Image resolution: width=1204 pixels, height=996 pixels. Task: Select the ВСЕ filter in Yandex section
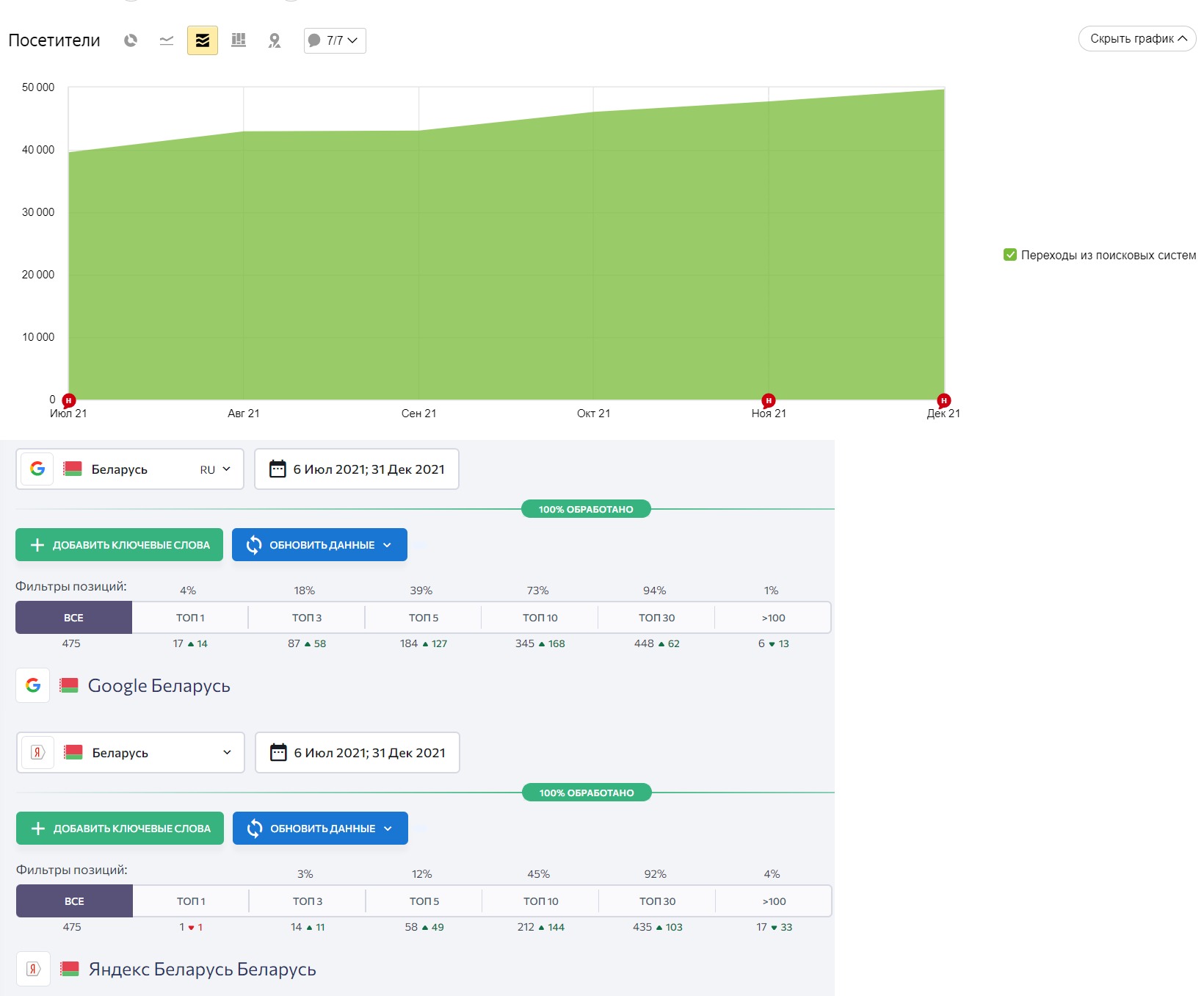[x=74, y=901]
